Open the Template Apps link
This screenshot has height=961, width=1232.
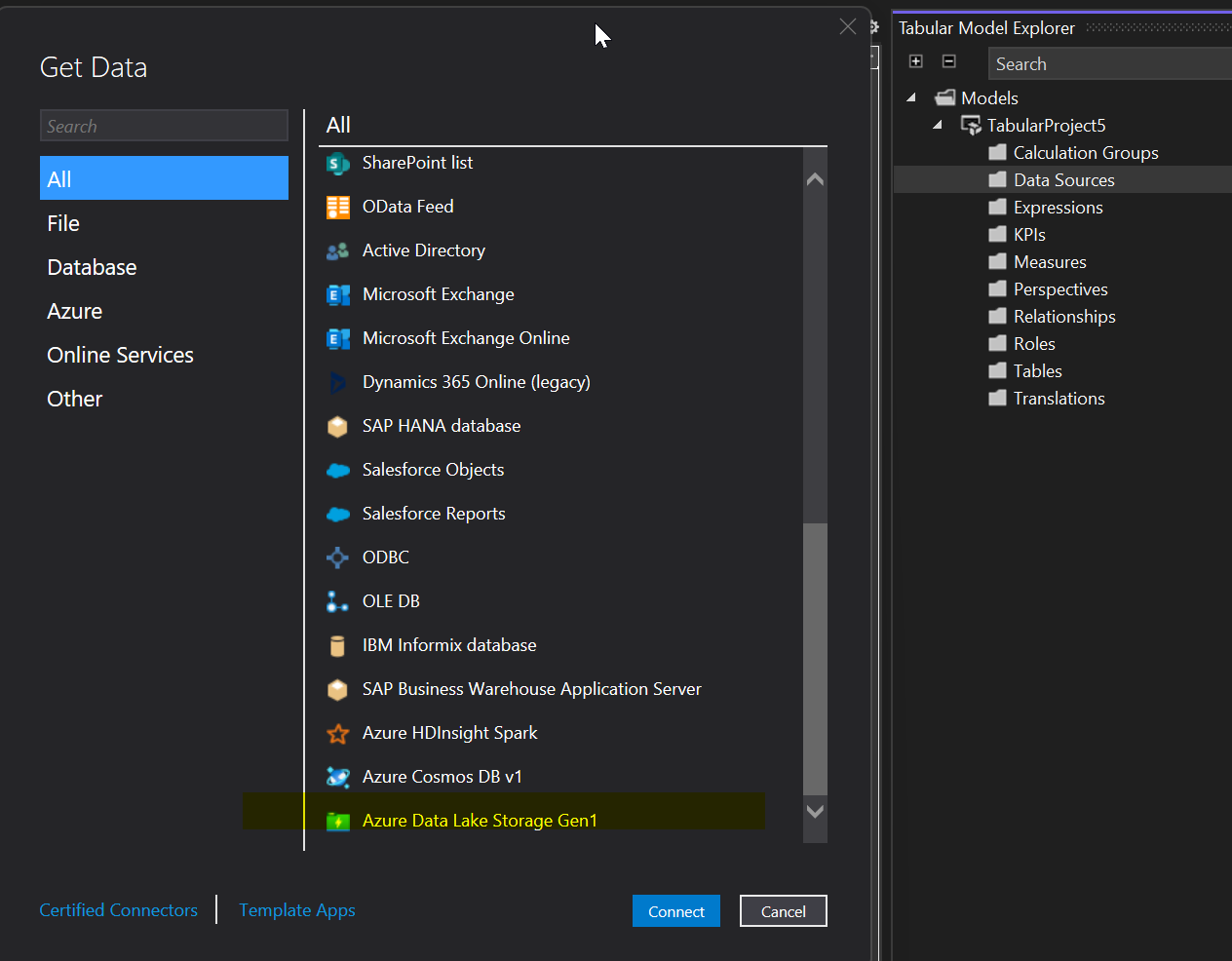tap(297, 910)
